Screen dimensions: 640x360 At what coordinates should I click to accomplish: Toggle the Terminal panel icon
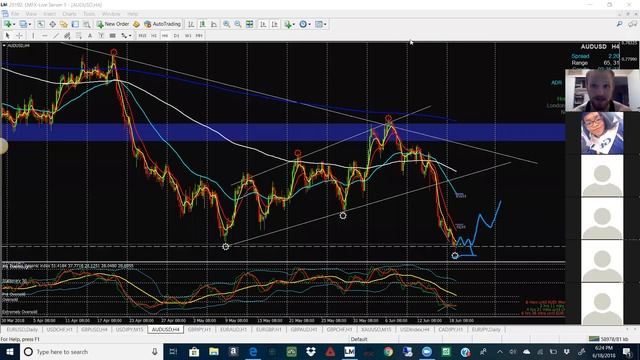point(75,24)
